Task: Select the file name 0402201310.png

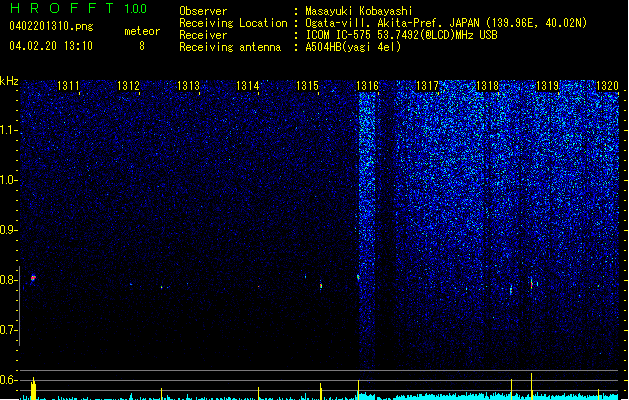Action: [51, 27]
